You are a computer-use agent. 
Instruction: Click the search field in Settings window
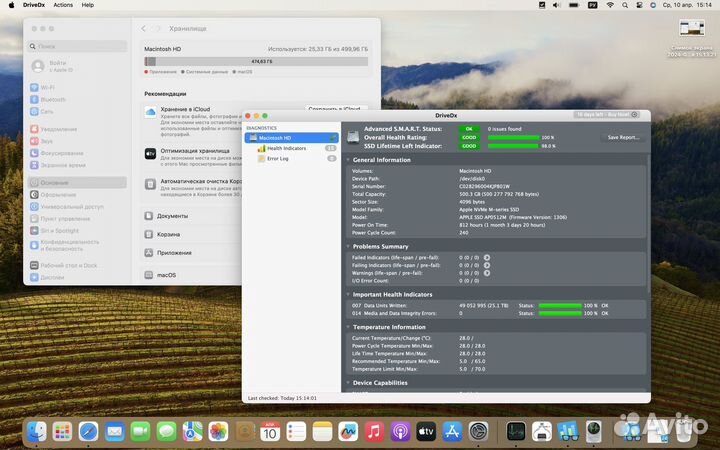[77, 46]
